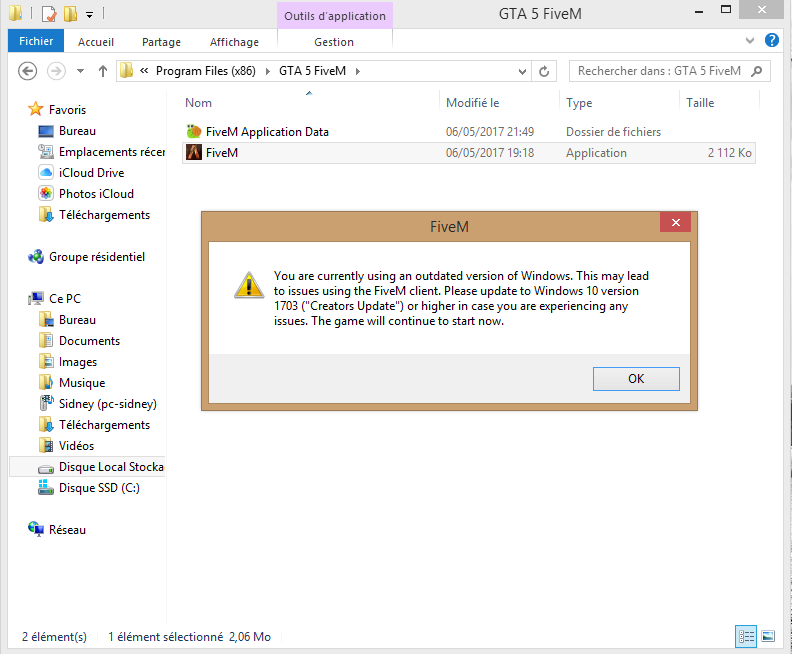Image resolution: width=793 pixels, height=657 pixels.
Task: Sort by the Type column header
Action: coord(579,103)
